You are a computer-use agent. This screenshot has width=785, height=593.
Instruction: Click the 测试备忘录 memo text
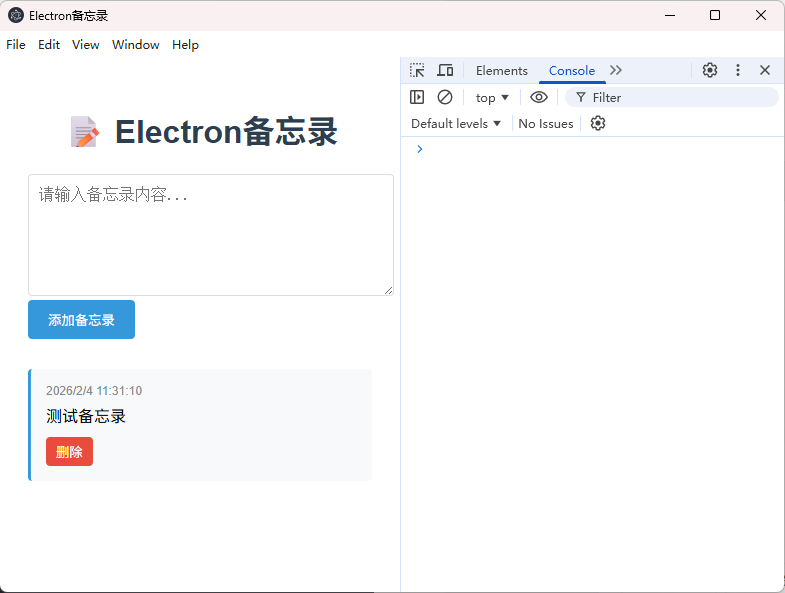pos(86,416)
